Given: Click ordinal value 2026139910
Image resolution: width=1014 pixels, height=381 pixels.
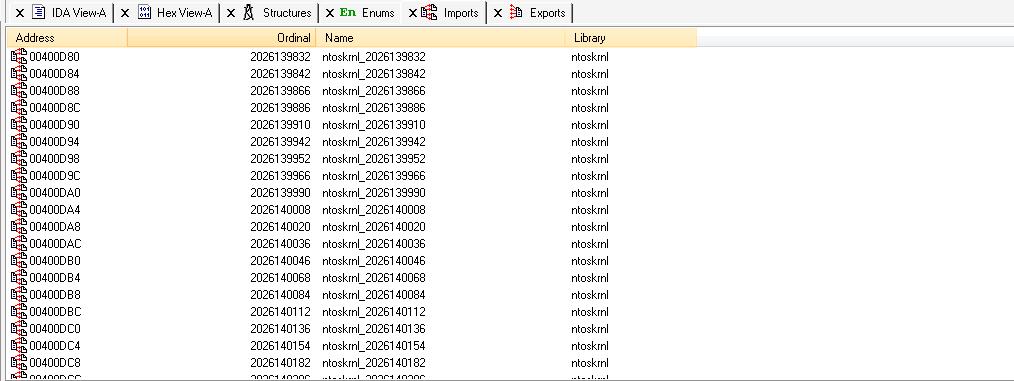Looking at the screenshot, I should [281, 125].
